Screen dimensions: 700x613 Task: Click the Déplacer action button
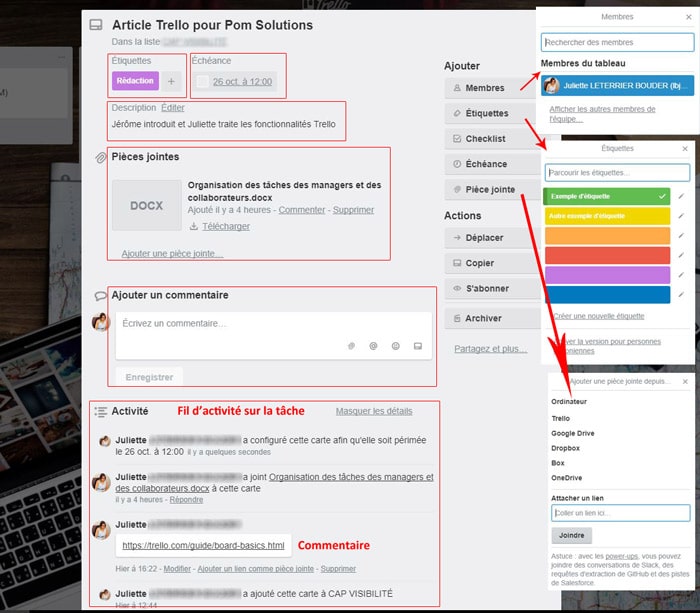[492, 238]
